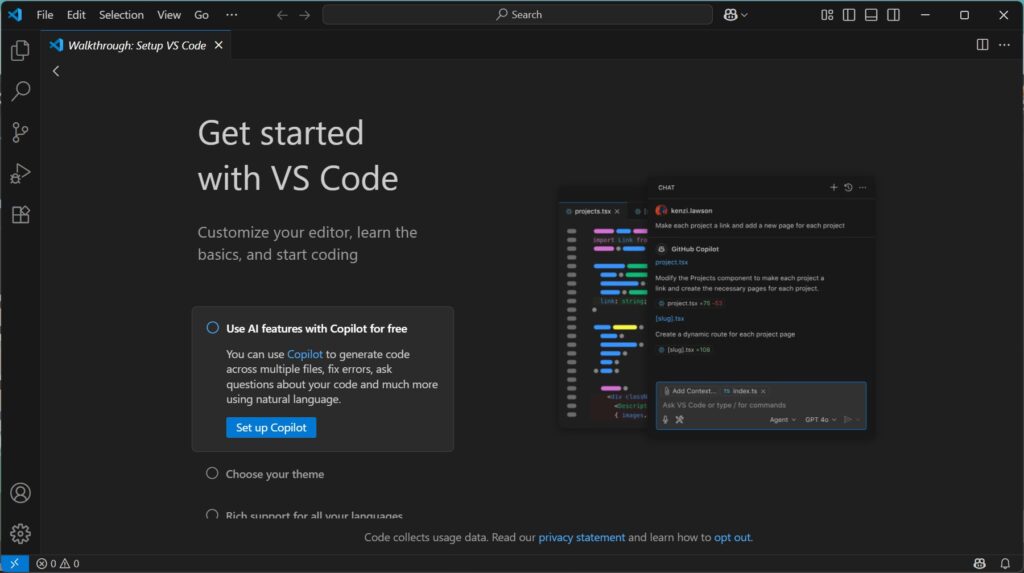The image size is (1024, 573).
Task: Open the Selection menu
Action: click(121, 14)
